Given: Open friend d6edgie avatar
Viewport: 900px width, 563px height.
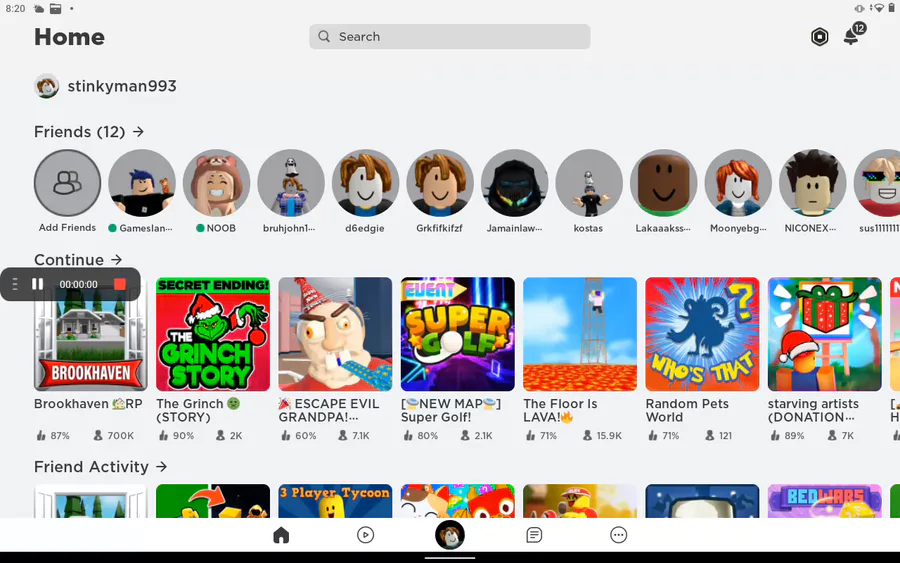Looking at the screenshot, I should (365, 183).
